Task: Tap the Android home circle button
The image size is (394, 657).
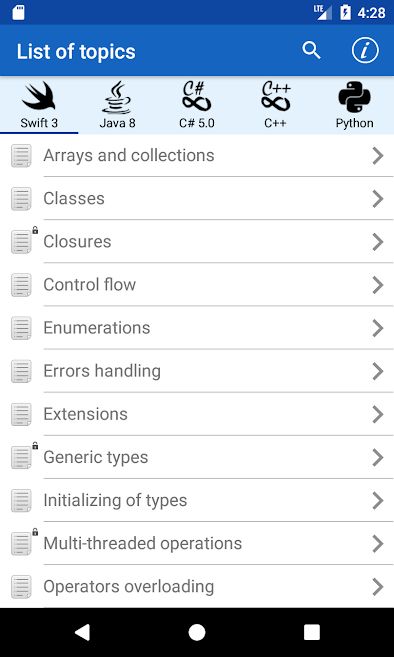Action: point(197,632)
